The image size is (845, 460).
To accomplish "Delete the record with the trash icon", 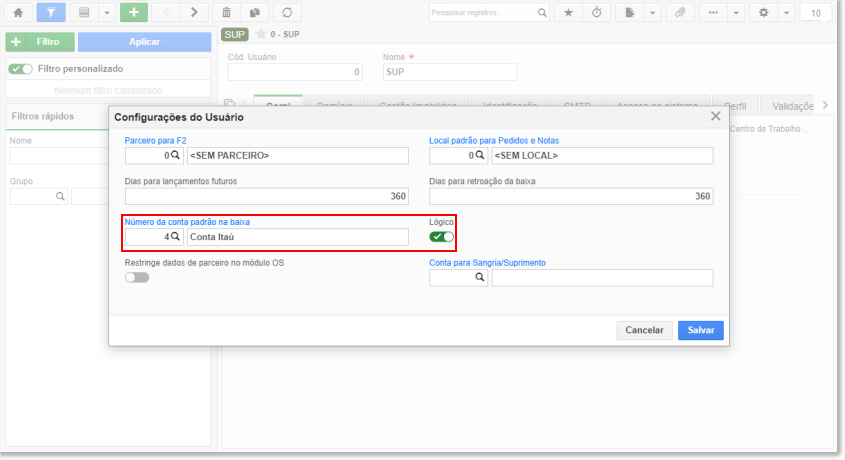I will [227, 12].
